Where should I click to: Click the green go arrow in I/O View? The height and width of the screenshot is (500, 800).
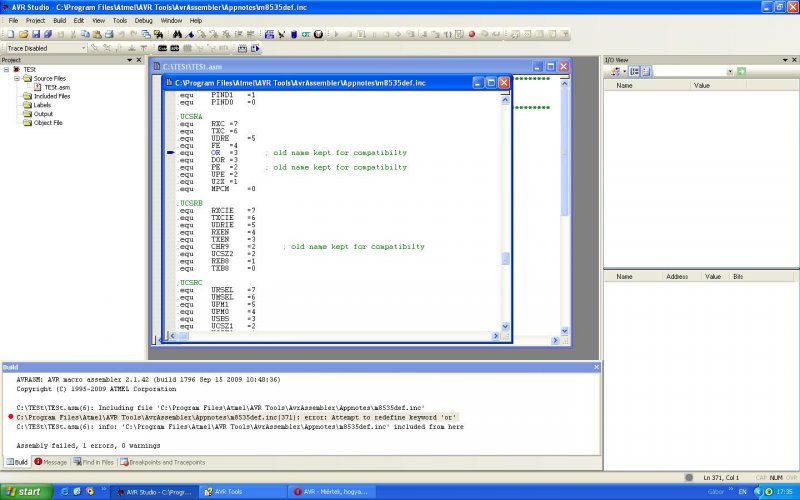tap(741, 71)
